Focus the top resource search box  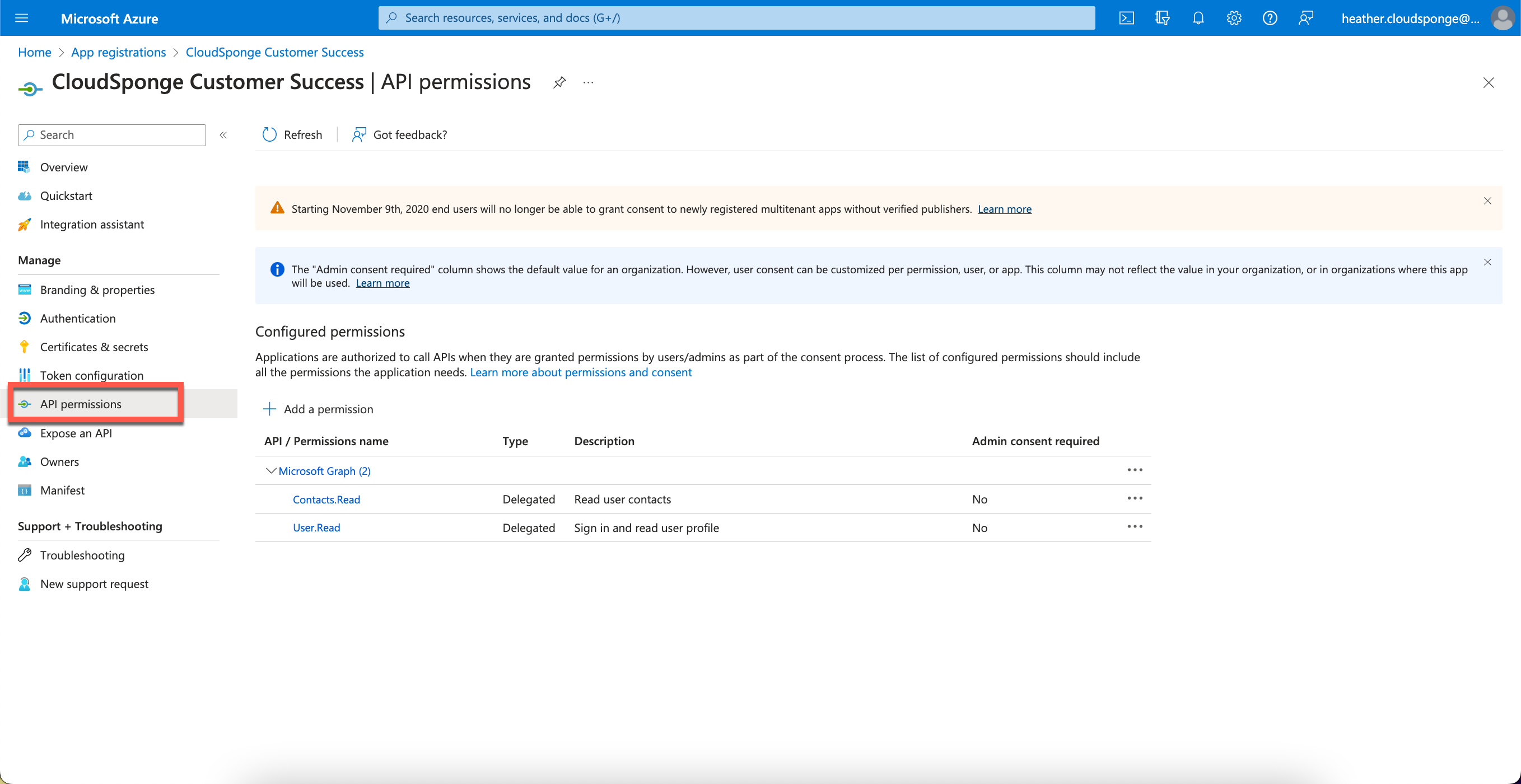tap(736, 18)
